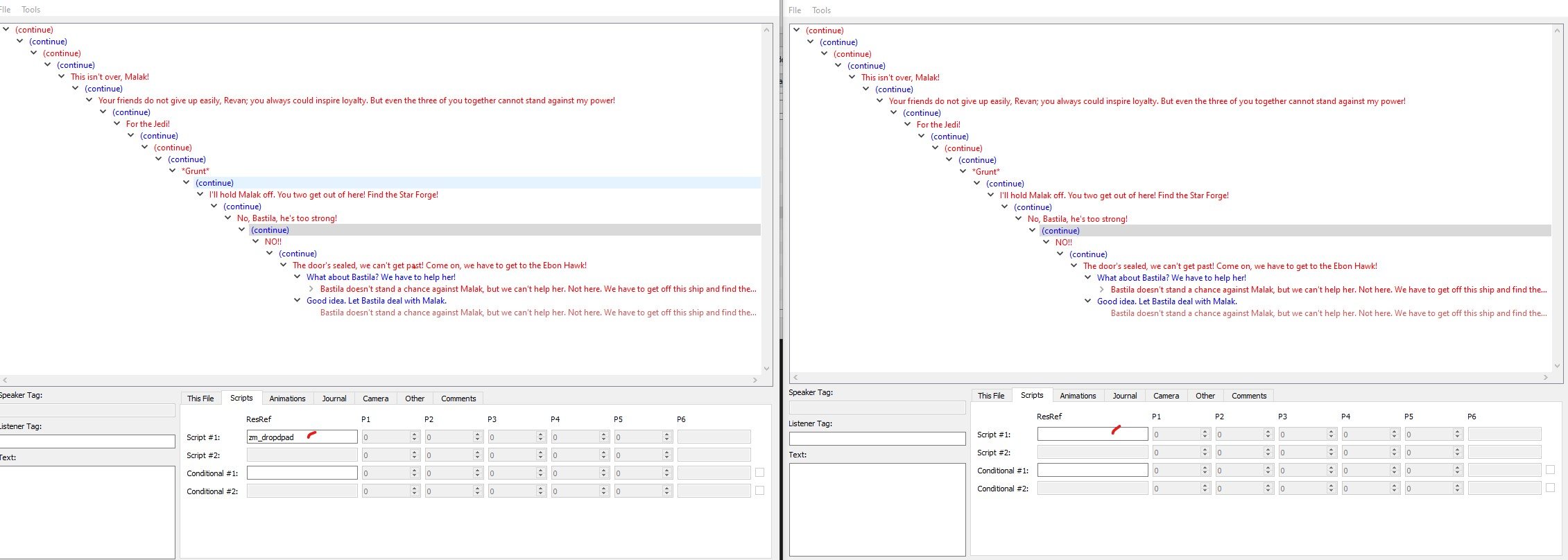Viewport: 1568px width, 560px height.
Task: Open Animations tab in left window
Action: click(287, 399)
